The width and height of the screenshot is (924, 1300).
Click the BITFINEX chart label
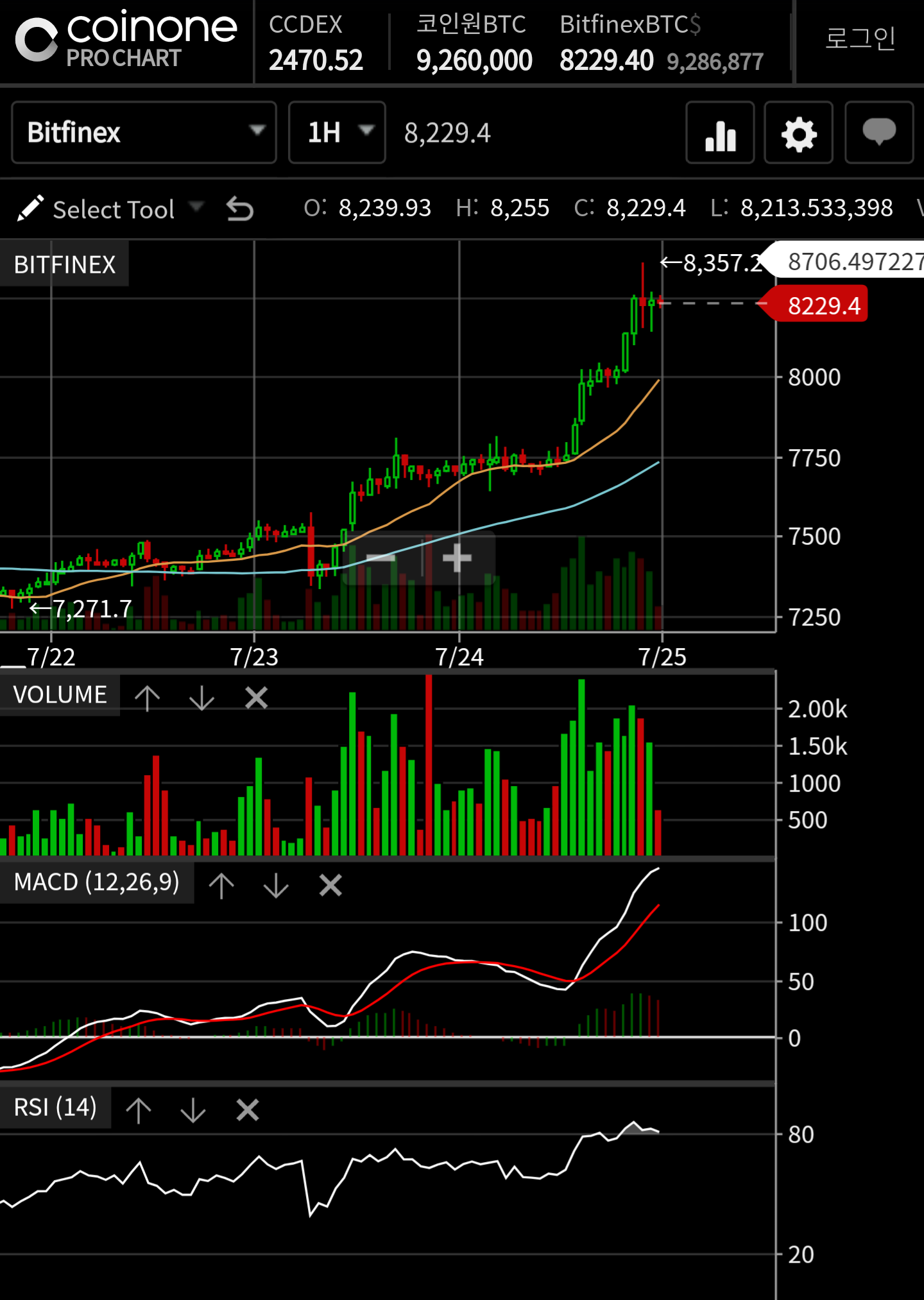(64, 264)
